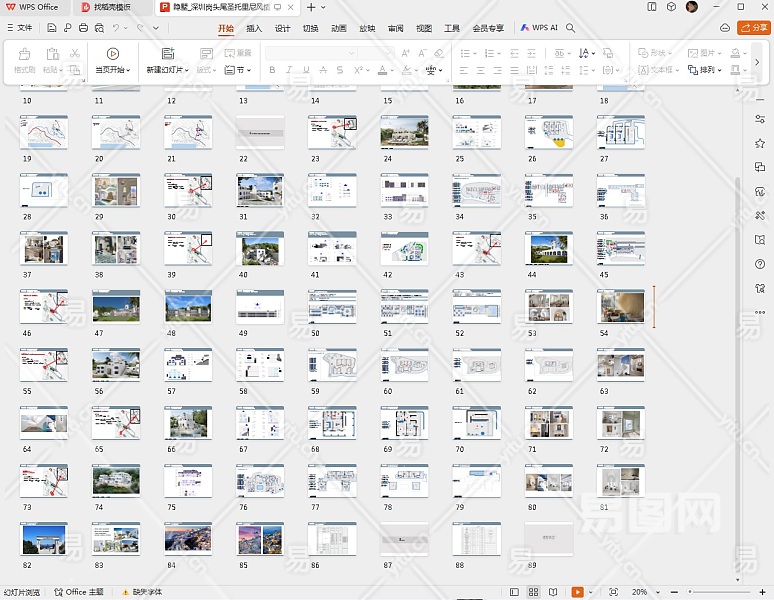Viewport: 774px width, 600px height.
Task: Open the 插入 ribbon tab
Action: click(x=254, y=28)
